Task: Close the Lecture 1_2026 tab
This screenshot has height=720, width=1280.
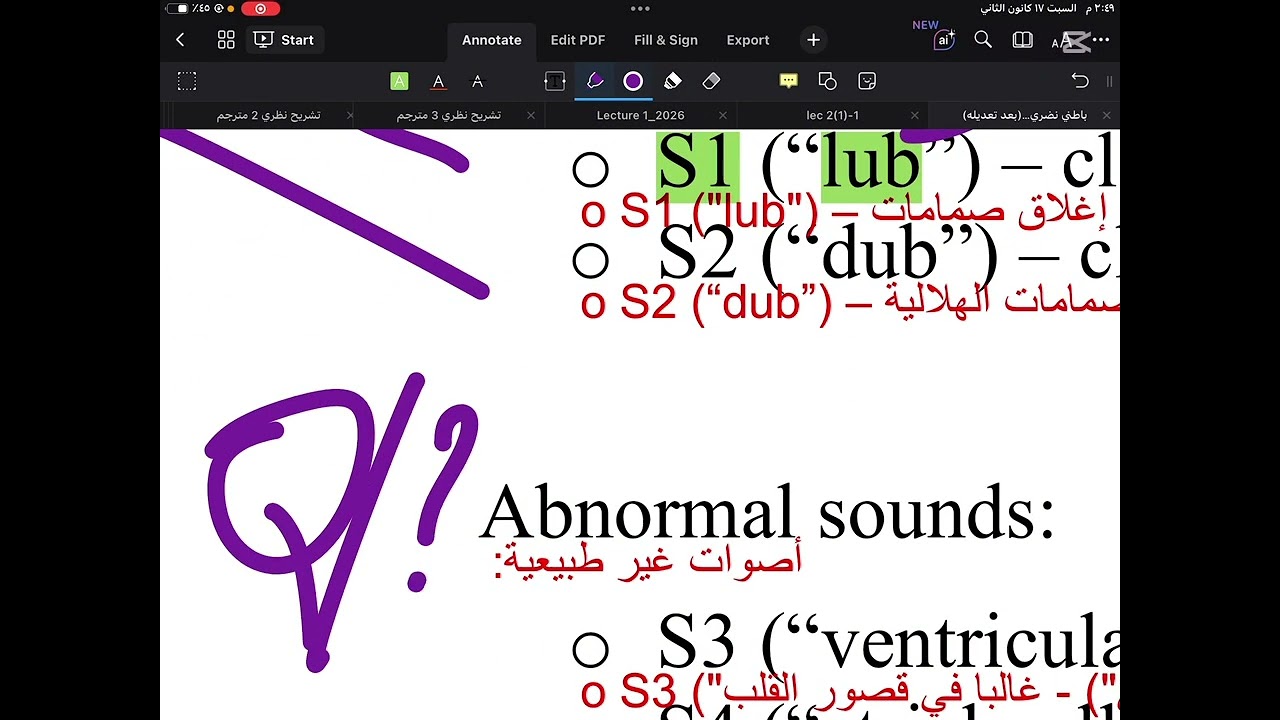Action: 723,115
